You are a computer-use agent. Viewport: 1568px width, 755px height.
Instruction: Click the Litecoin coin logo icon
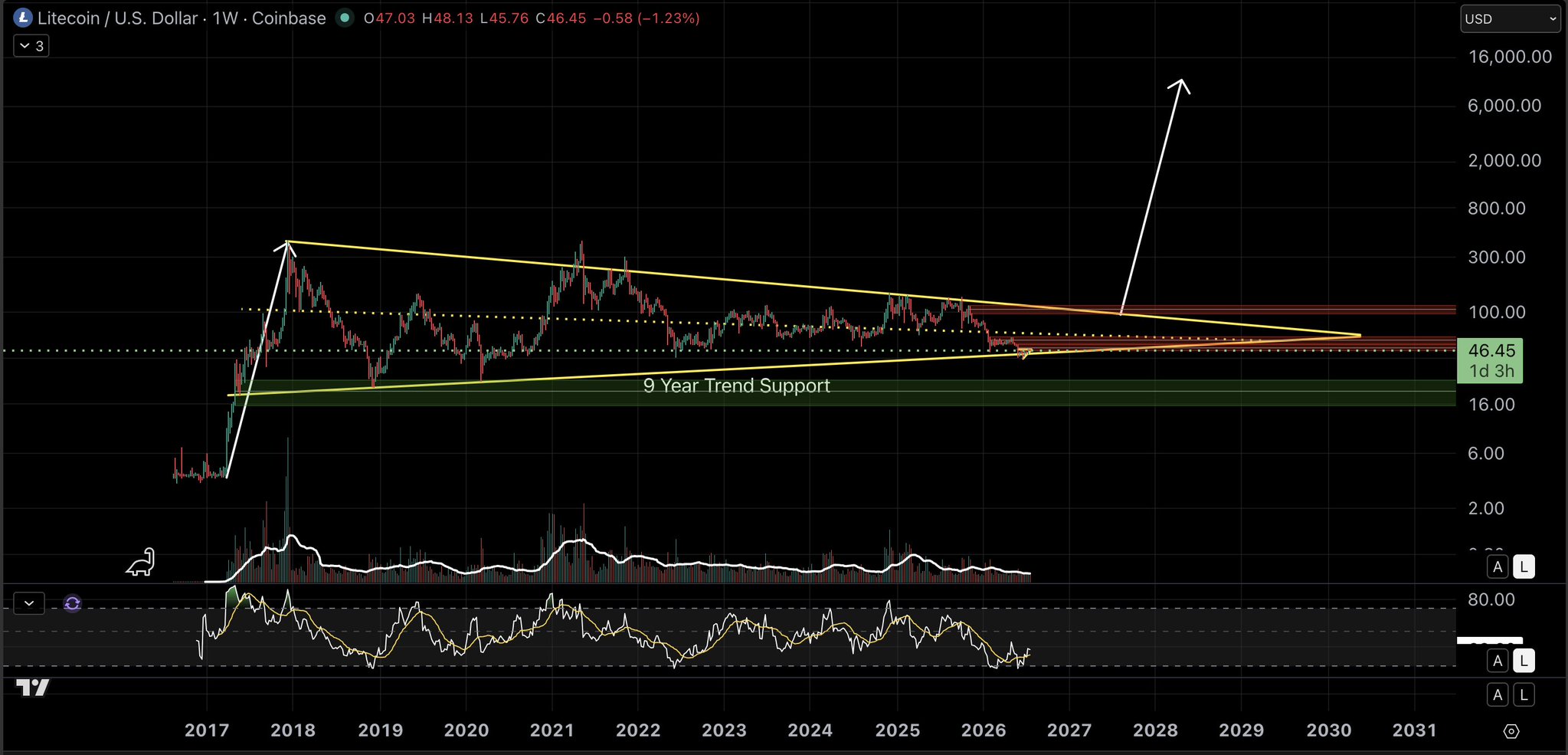(23, 18)
